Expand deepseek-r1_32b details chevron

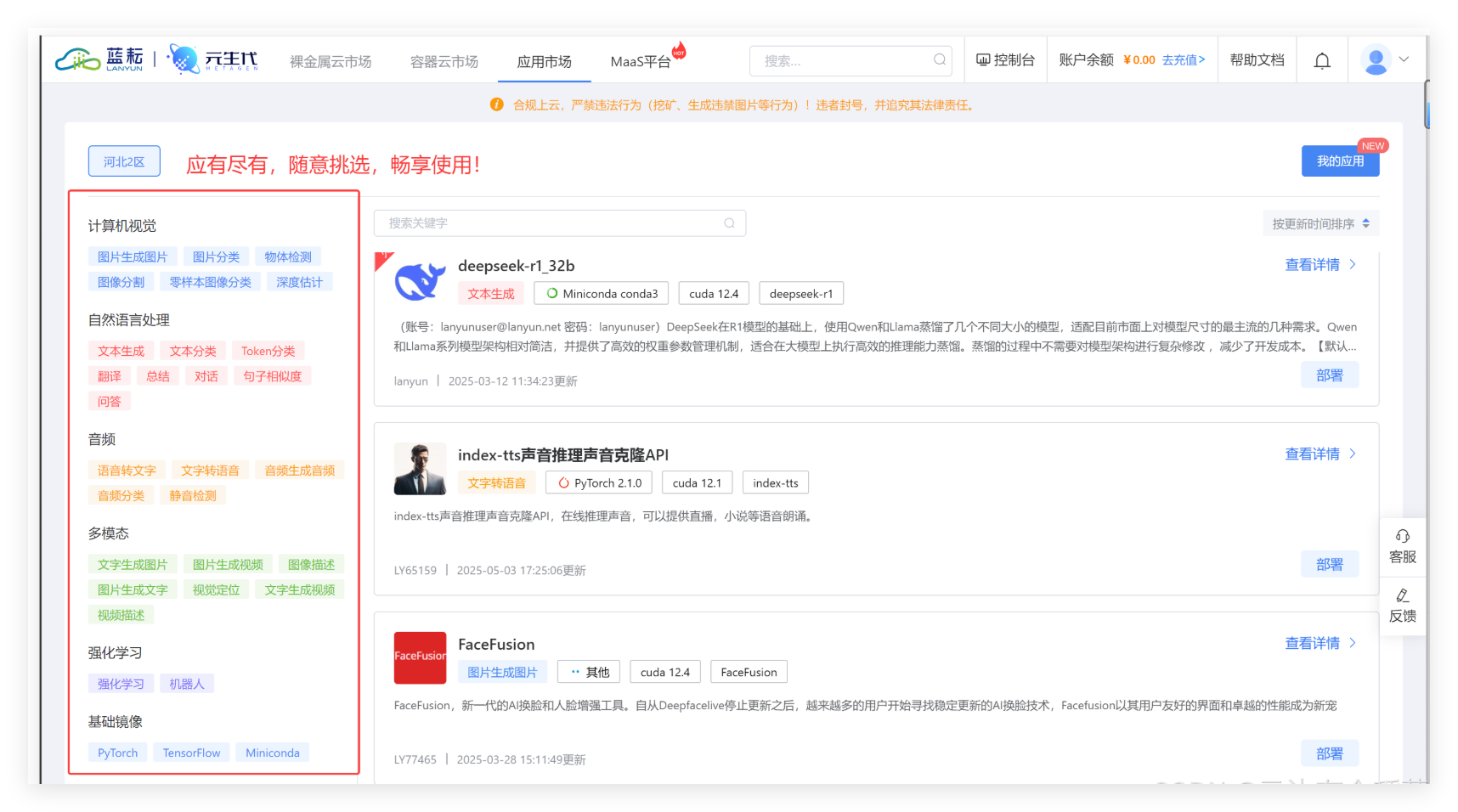coord(1353,264)
